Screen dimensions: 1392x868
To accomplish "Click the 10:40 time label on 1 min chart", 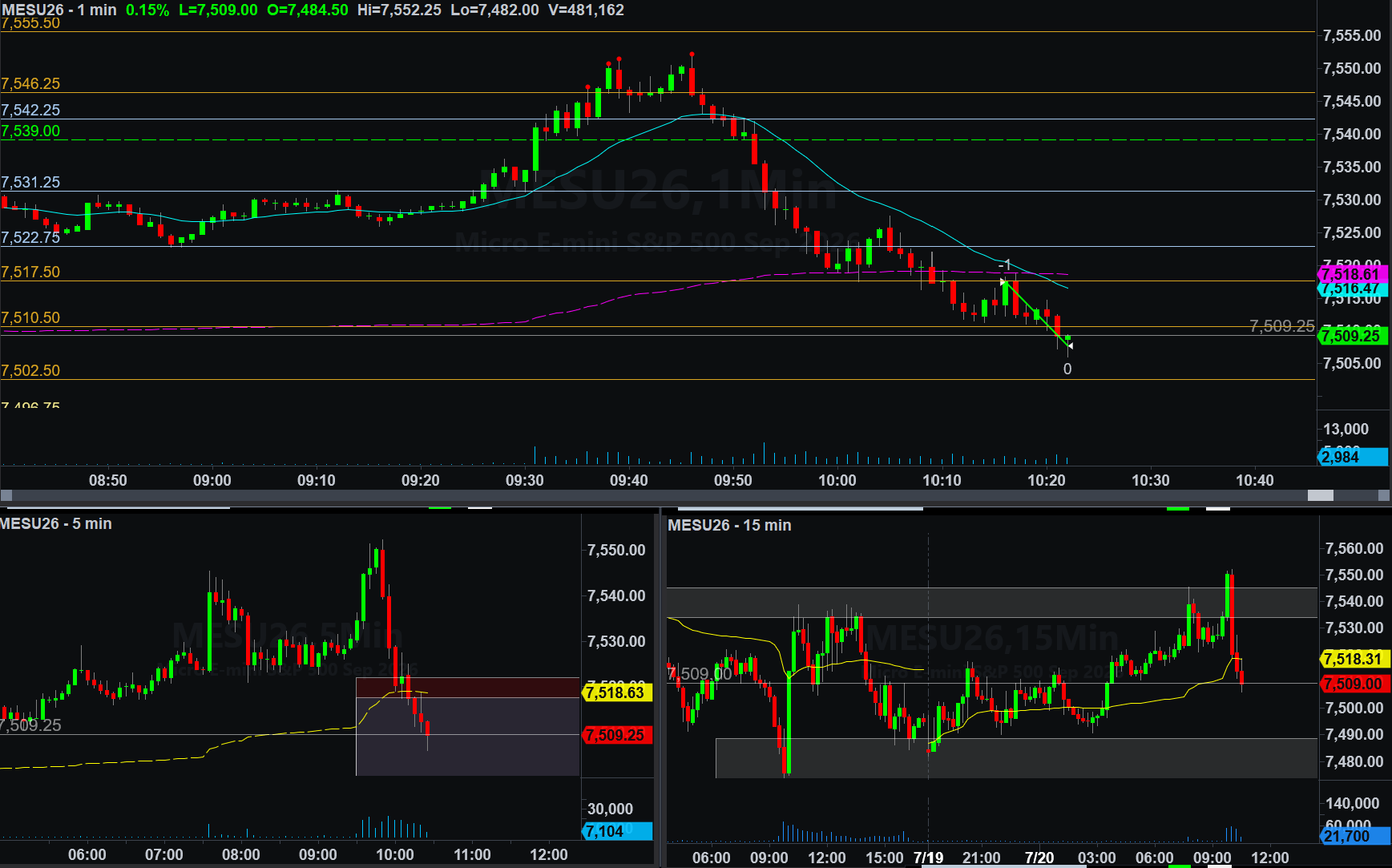I will click(x=1255, y=480).
